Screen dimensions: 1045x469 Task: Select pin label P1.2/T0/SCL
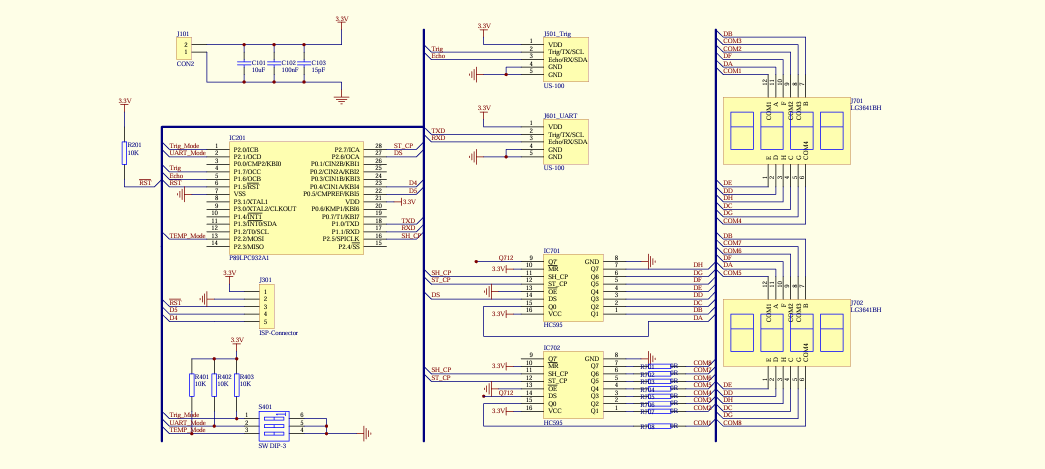(251, 231)
